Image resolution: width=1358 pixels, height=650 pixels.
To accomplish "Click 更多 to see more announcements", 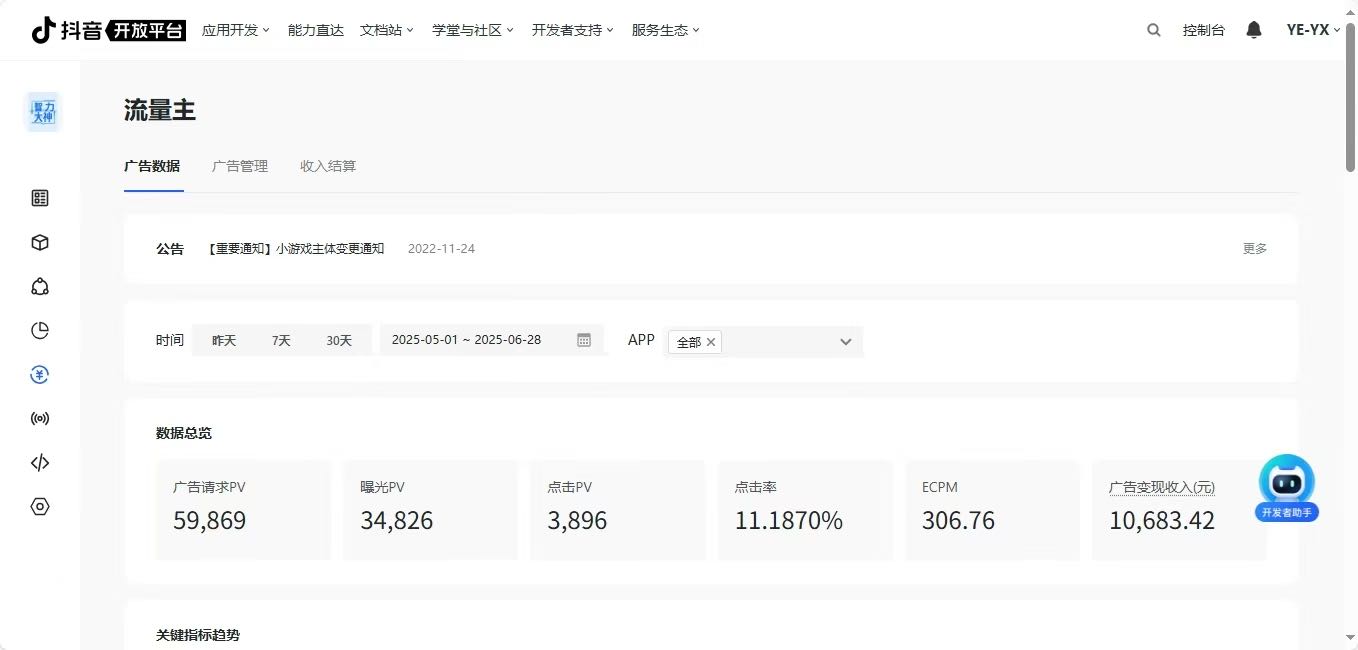I will click(1255, 249).
